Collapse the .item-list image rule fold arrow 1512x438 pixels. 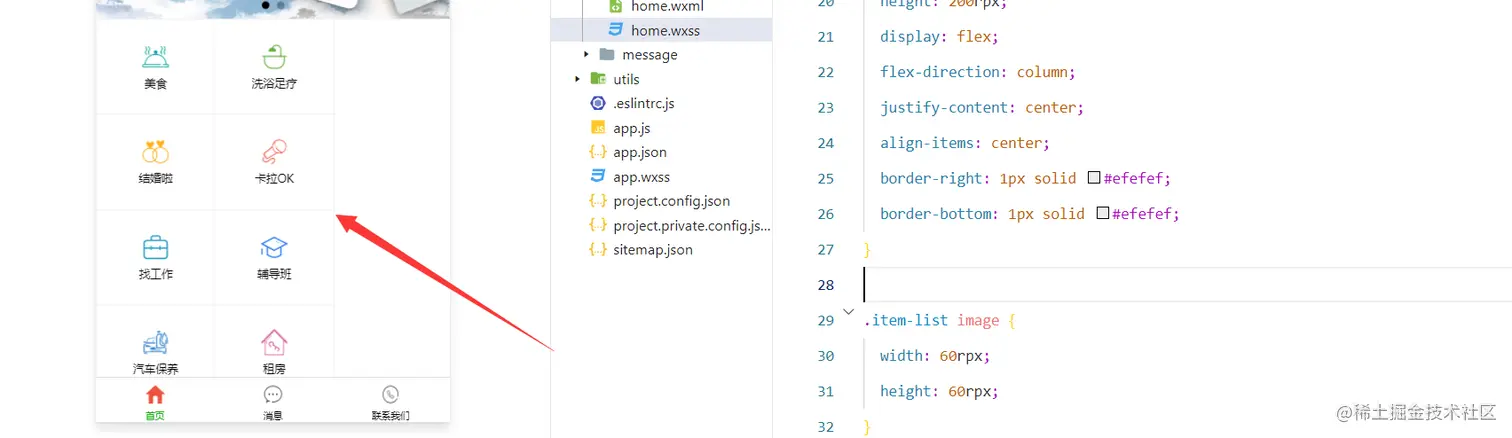[x=849, y=312]
